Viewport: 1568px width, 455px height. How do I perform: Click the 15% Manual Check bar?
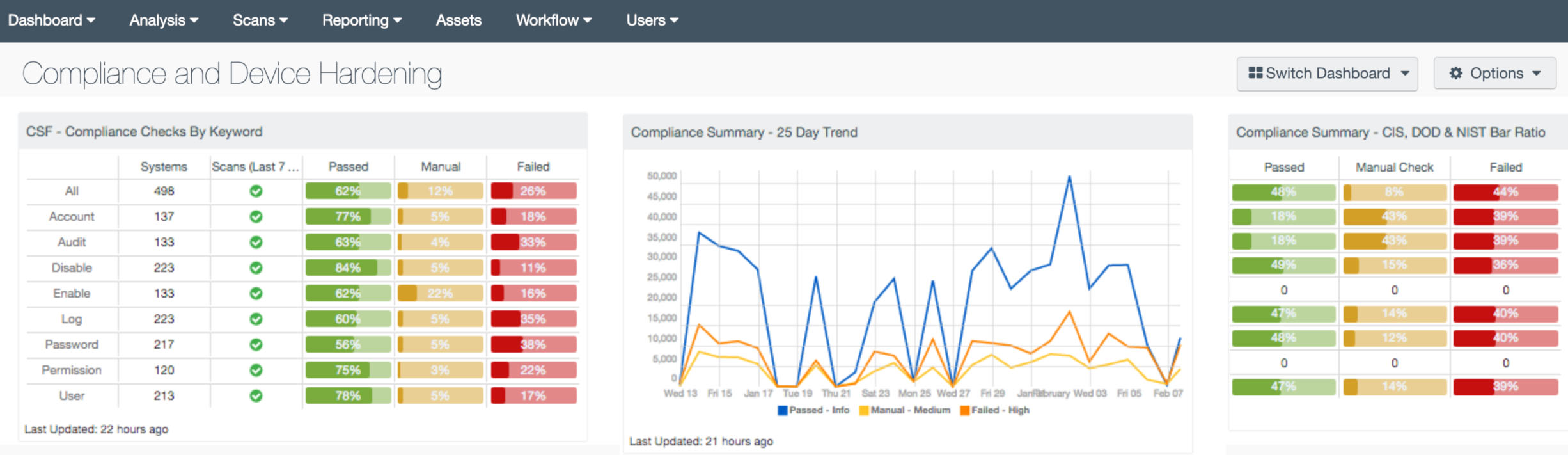(x=1395, y=265)
